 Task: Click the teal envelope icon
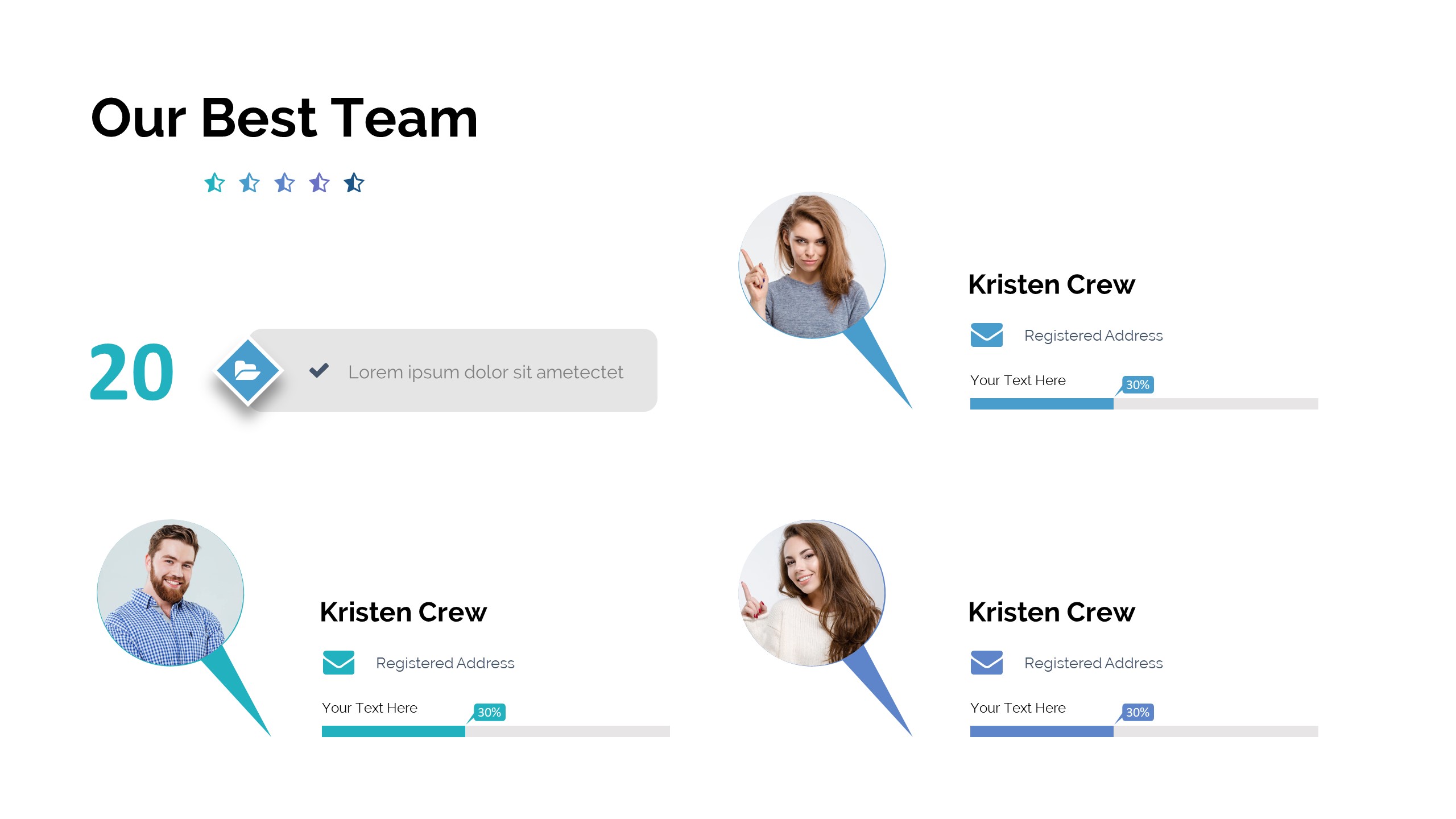[x=338, y=663]
